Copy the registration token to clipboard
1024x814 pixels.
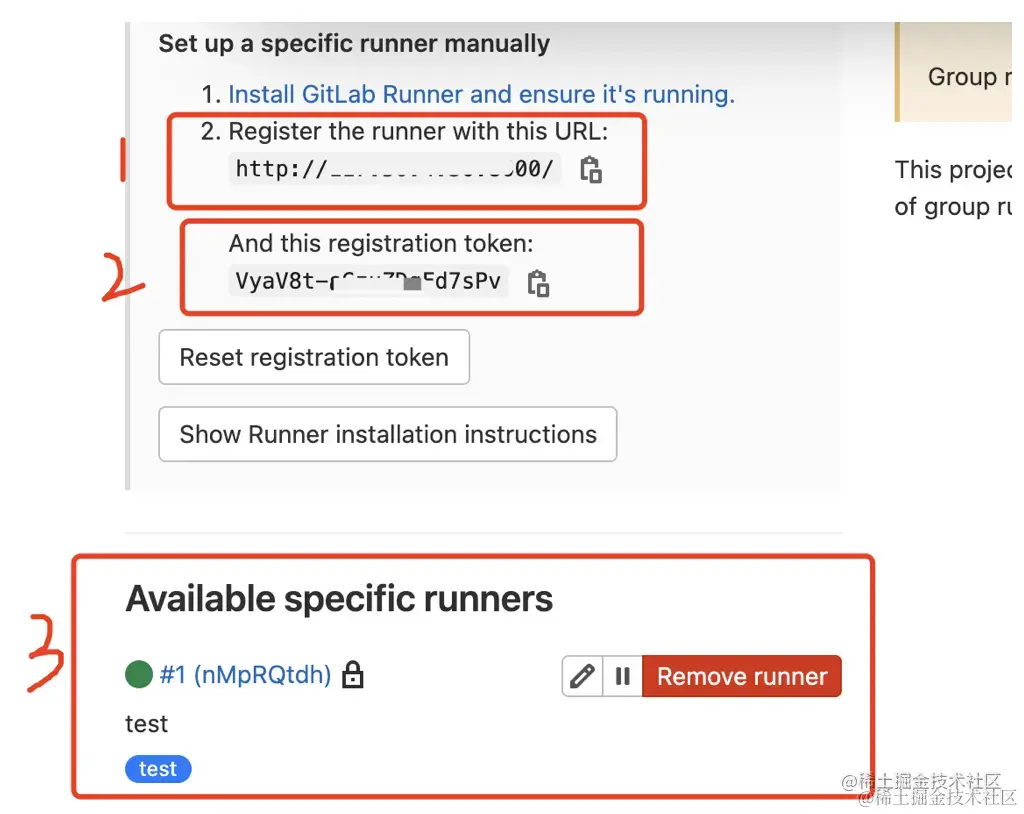coord(538,283)
